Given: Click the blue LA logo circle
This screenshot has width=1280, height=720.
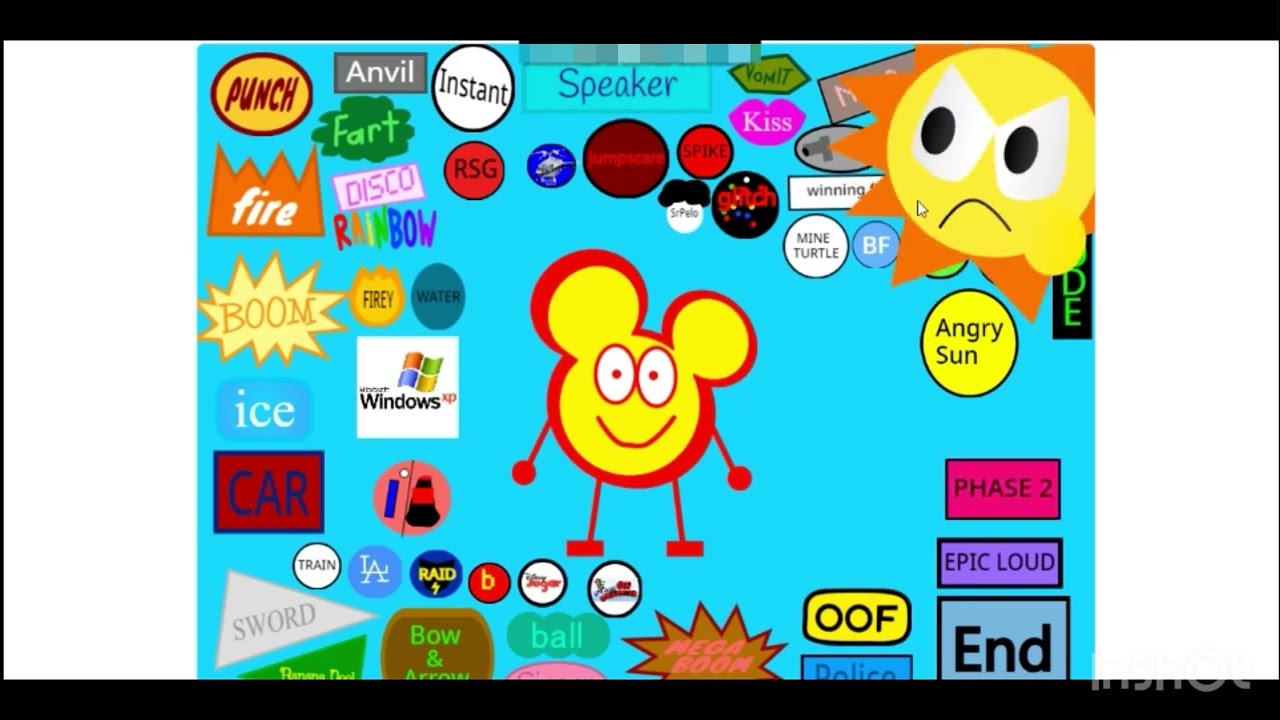Looking at the screenshot, I should click(374, 571).
